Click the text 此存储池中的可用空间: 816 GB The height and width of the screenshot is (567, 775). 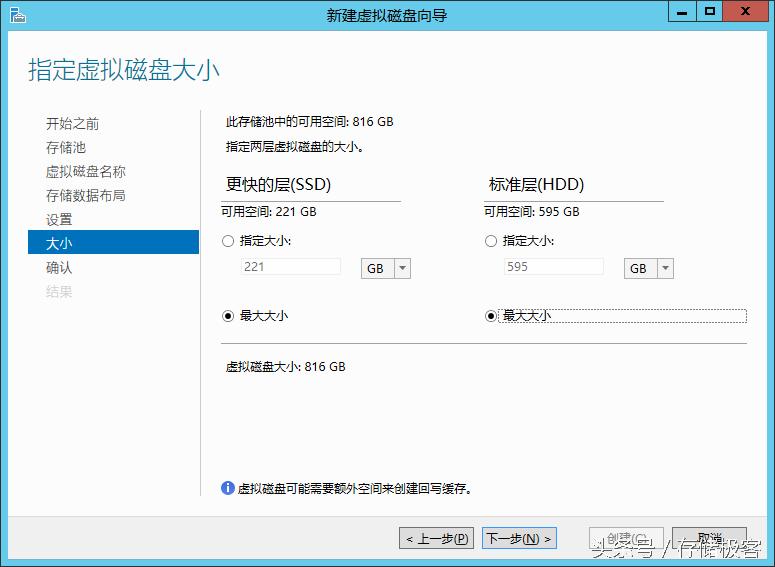309,122
